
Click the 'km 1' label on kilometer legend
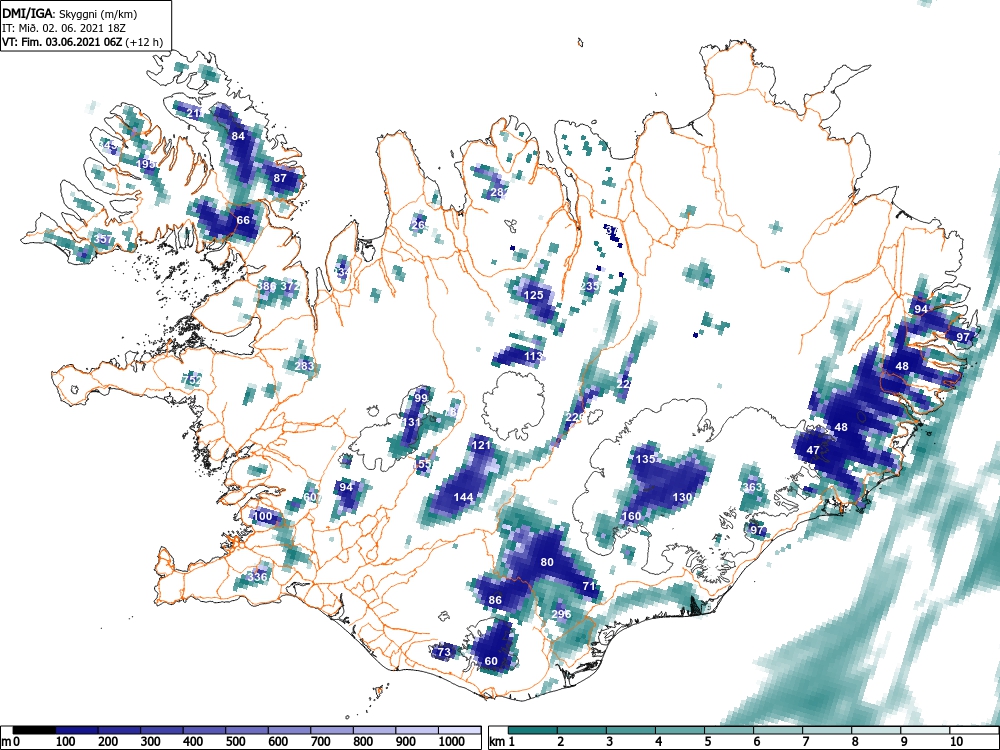[502, 742]
